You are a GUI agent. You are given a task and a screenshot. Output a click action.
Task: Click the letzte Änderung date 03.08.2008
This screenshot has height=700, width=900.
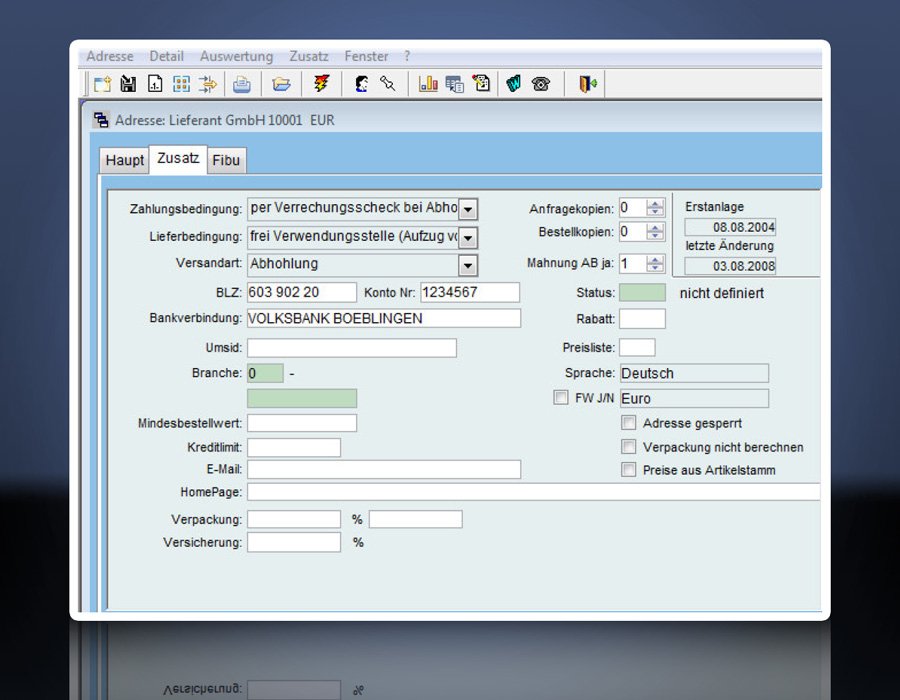point(730,266)
